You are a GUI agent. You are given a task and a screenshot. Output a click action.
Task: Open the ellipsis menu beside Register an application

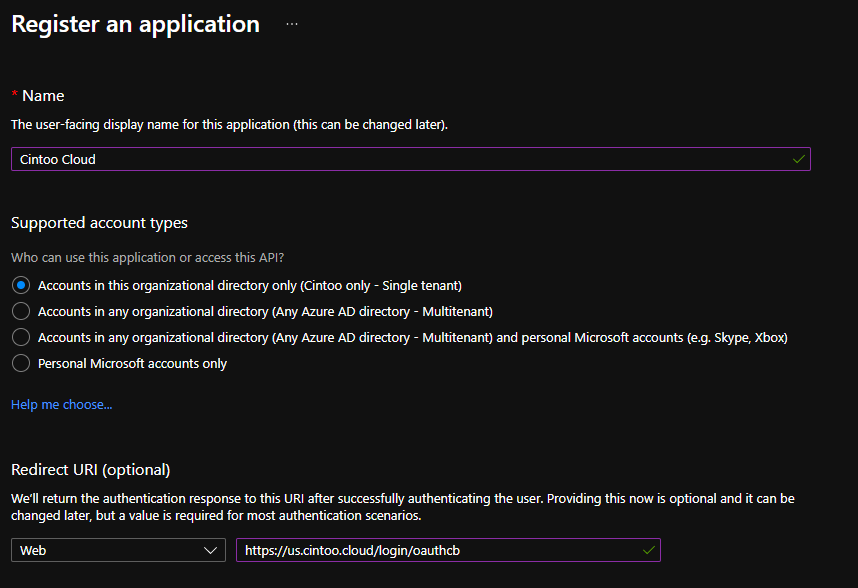[292, 24]
